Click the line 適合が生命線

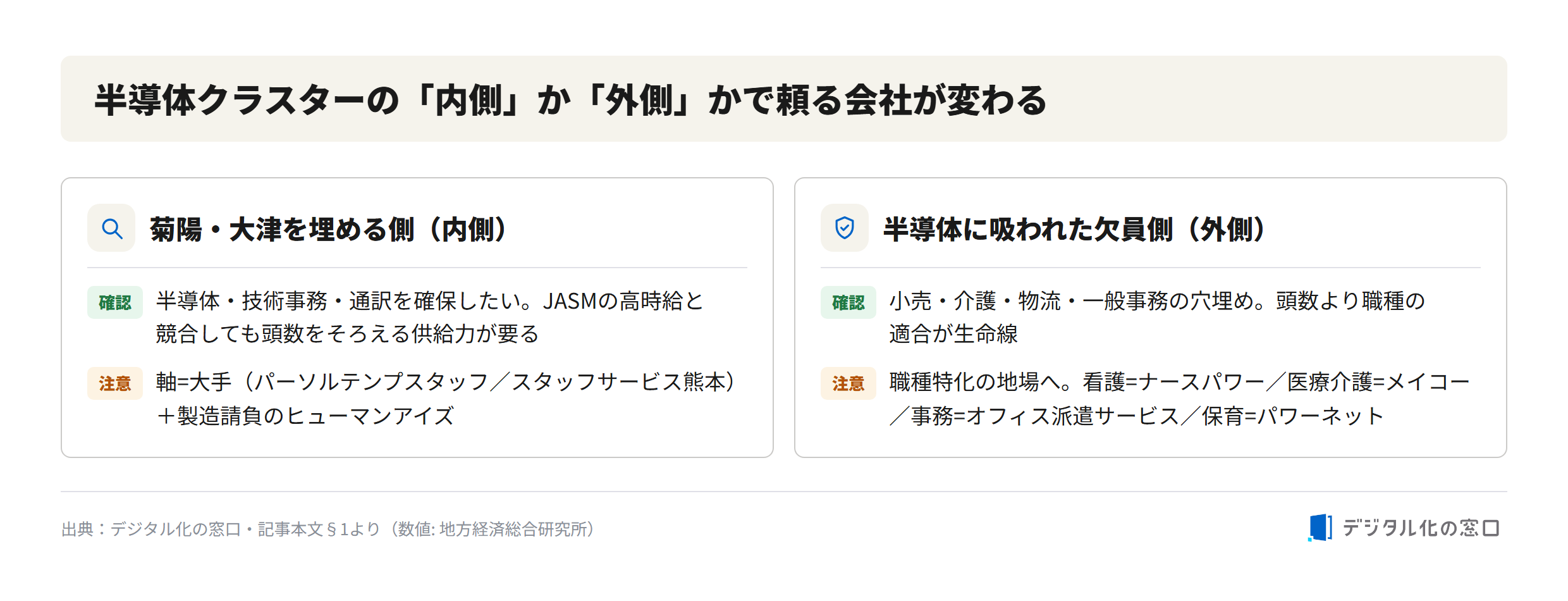tap(953, 334)
